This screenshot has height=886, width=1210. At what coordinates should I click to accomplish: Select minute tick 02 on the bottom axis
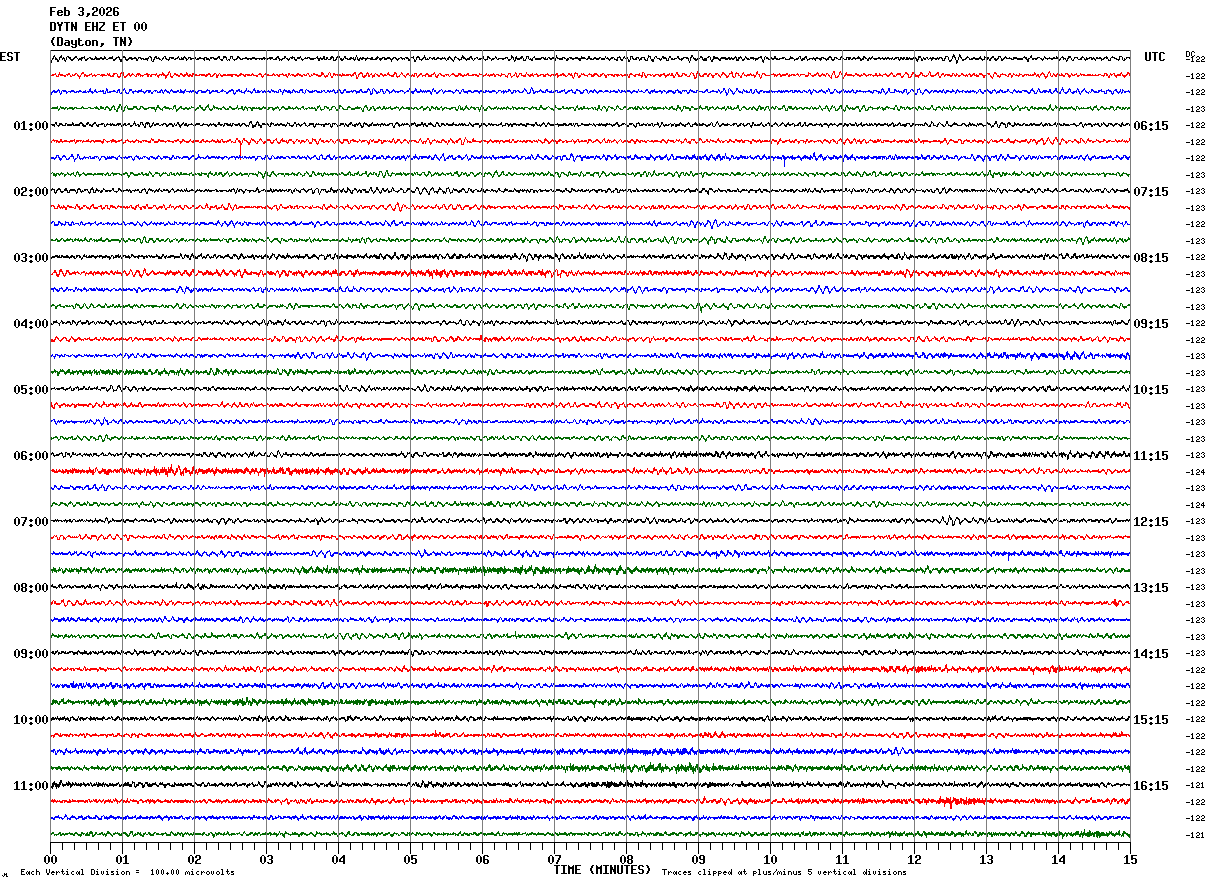[x=194, y=859]
